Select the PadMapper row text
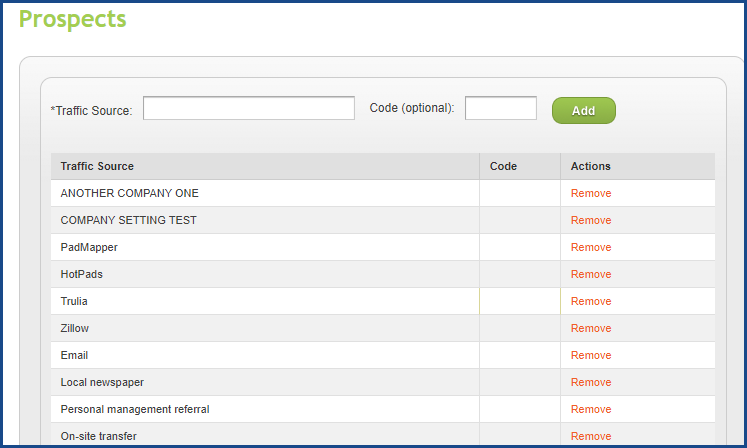Screen dimensions: 747x448 click(x=89, y=247)
